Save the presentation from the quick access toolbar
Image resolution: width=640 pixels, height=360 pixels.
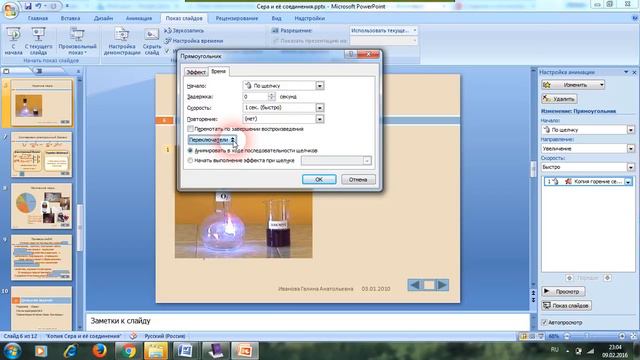(x=28, y=6)
